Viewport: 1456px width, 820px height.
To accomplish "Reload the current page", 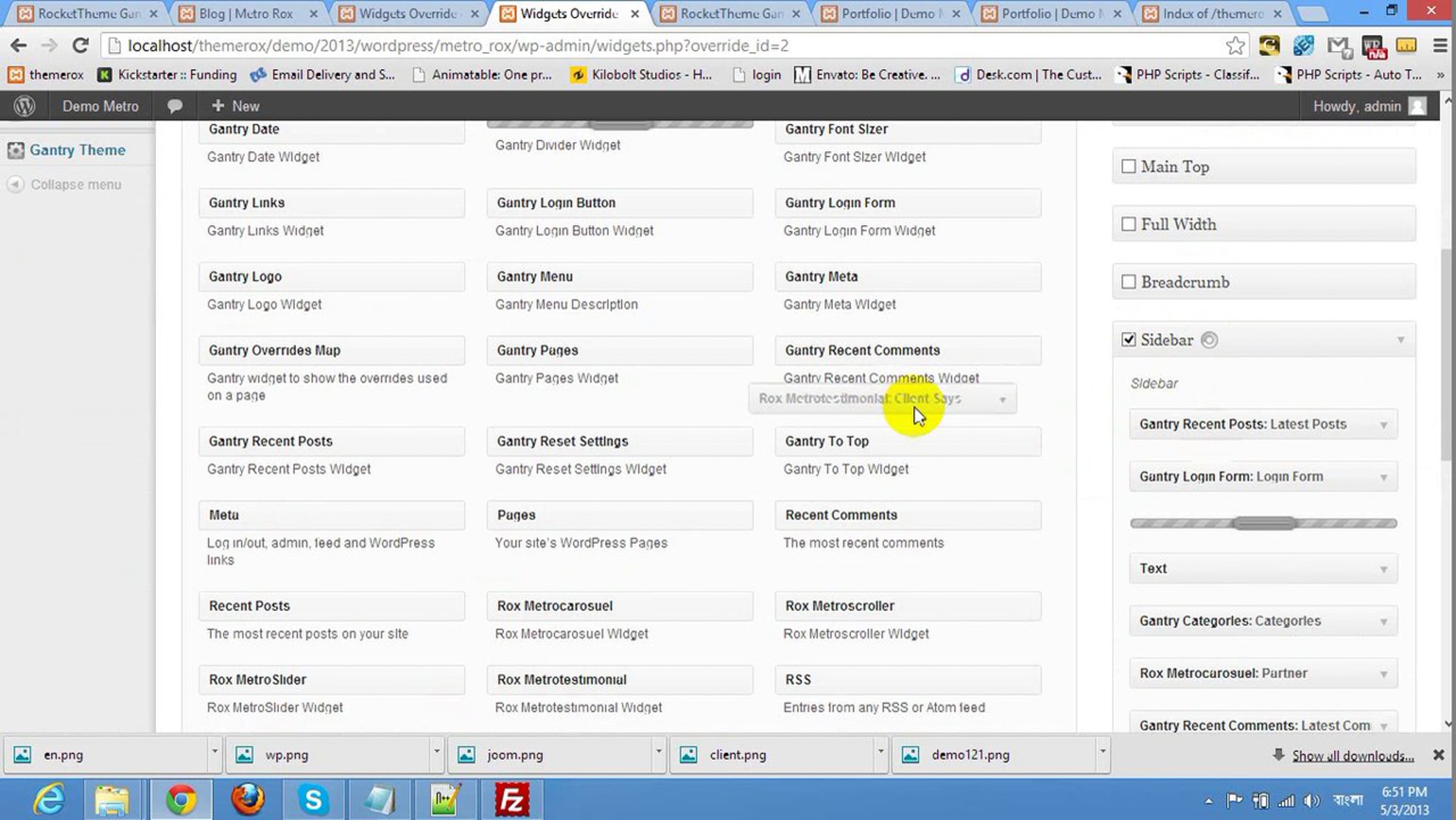I will coord(81,45).
